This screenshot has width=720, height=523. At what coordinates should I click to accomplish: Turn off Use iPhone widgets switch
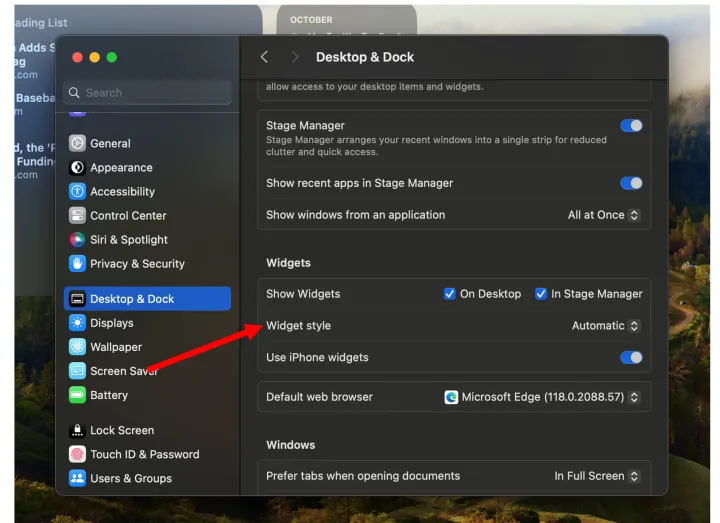631,357
